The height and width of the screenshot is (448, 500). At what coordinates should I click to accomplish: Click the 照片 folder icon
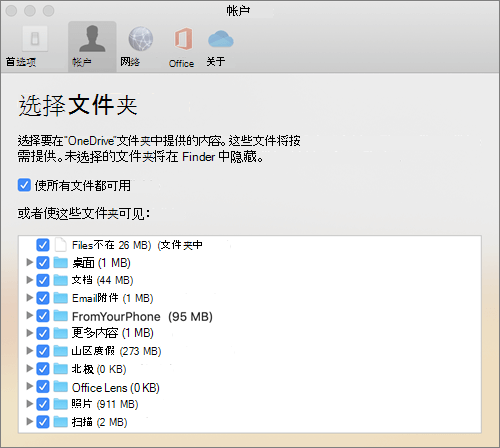click(x=61, y=404)
